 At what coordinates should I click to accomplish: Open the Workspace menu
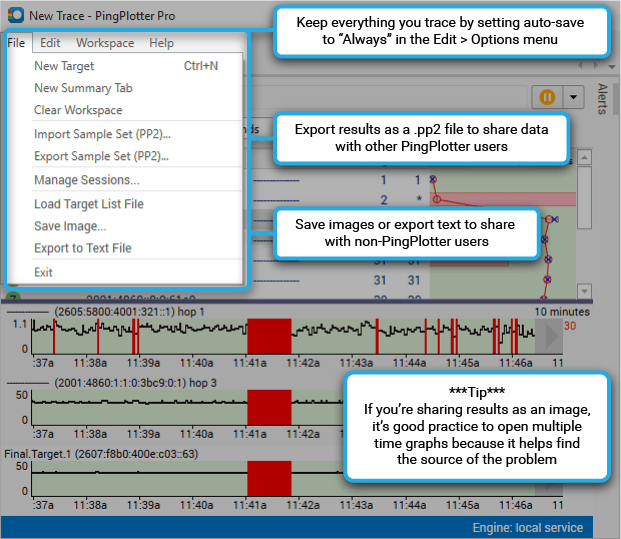[x=105, y=43]
